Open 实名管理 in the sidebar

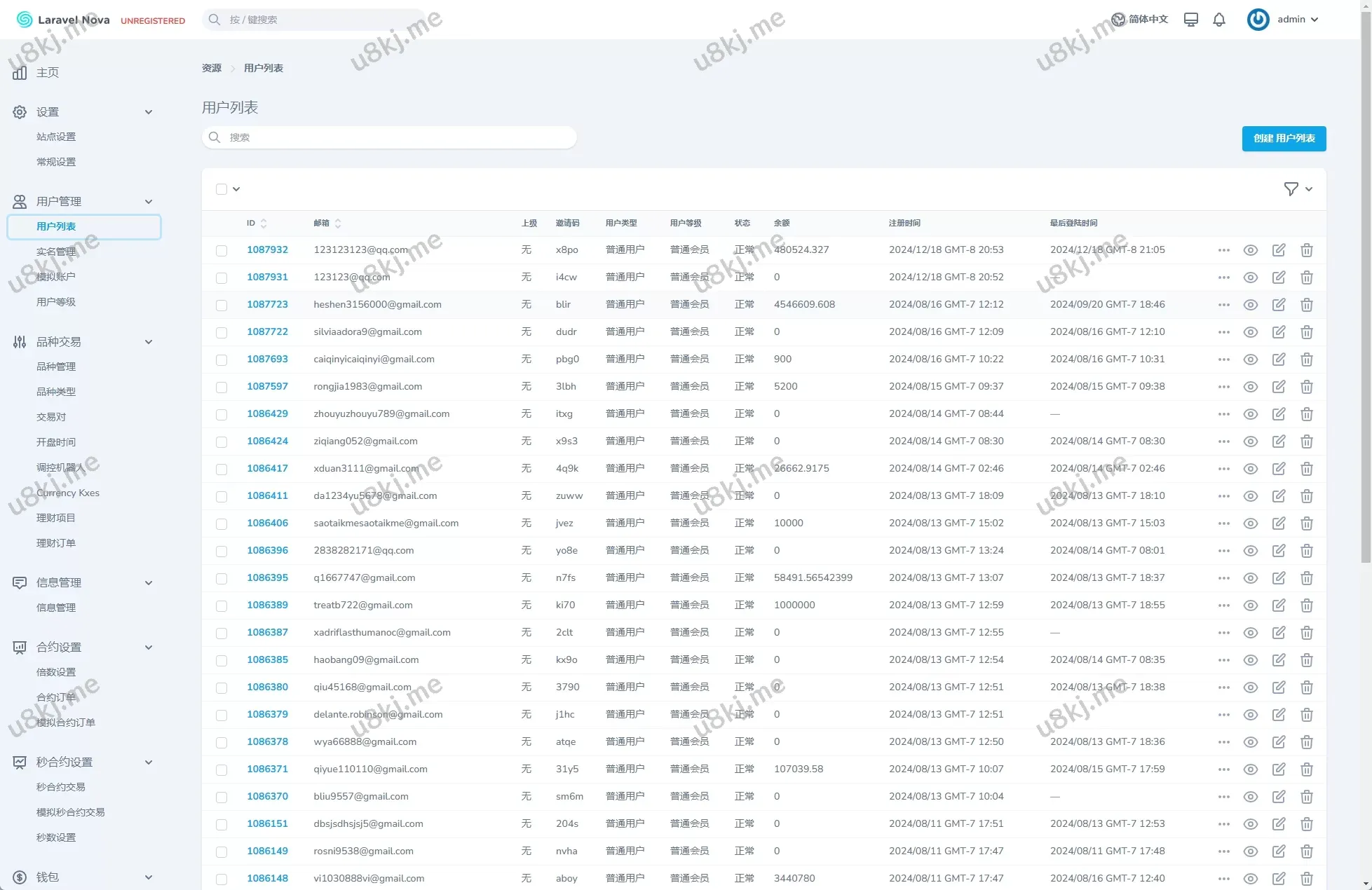point(56,252)
